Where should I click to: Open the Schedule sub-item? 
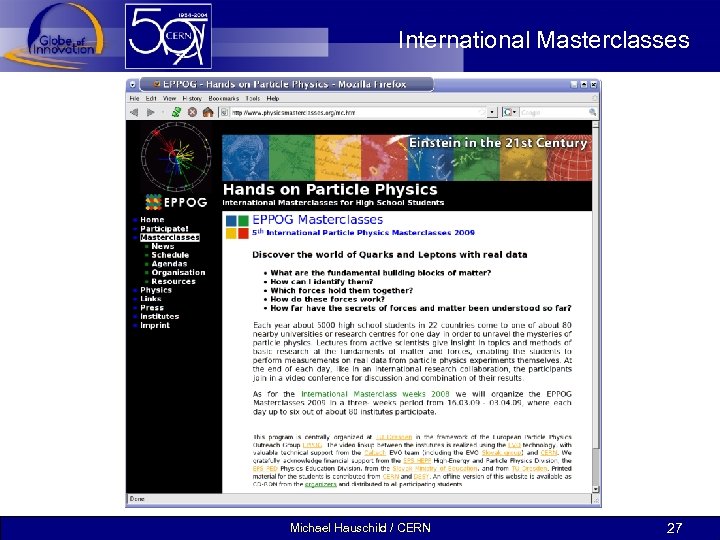click(170, 255)
